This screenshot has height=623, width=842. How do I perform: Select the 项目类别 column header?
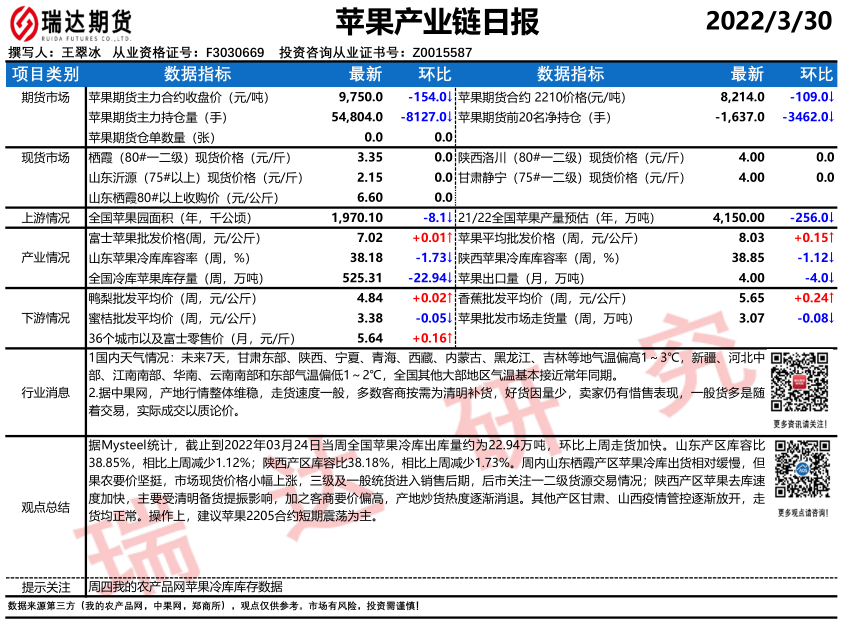point(45,74)
